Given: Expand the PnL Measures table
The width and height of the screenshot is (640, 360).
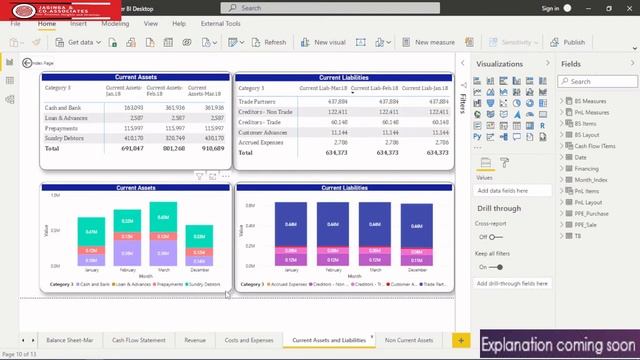Looking at the screenshot, I should pos(562,112).
